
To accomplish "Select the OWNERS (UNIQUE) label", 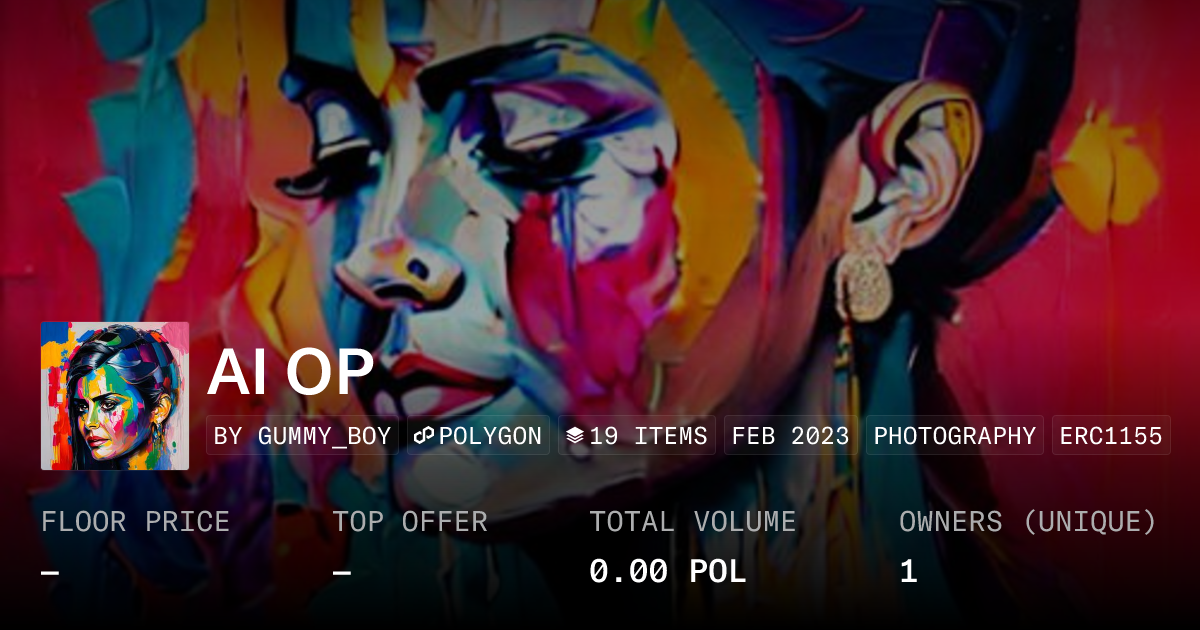I will coord(1028,522).
